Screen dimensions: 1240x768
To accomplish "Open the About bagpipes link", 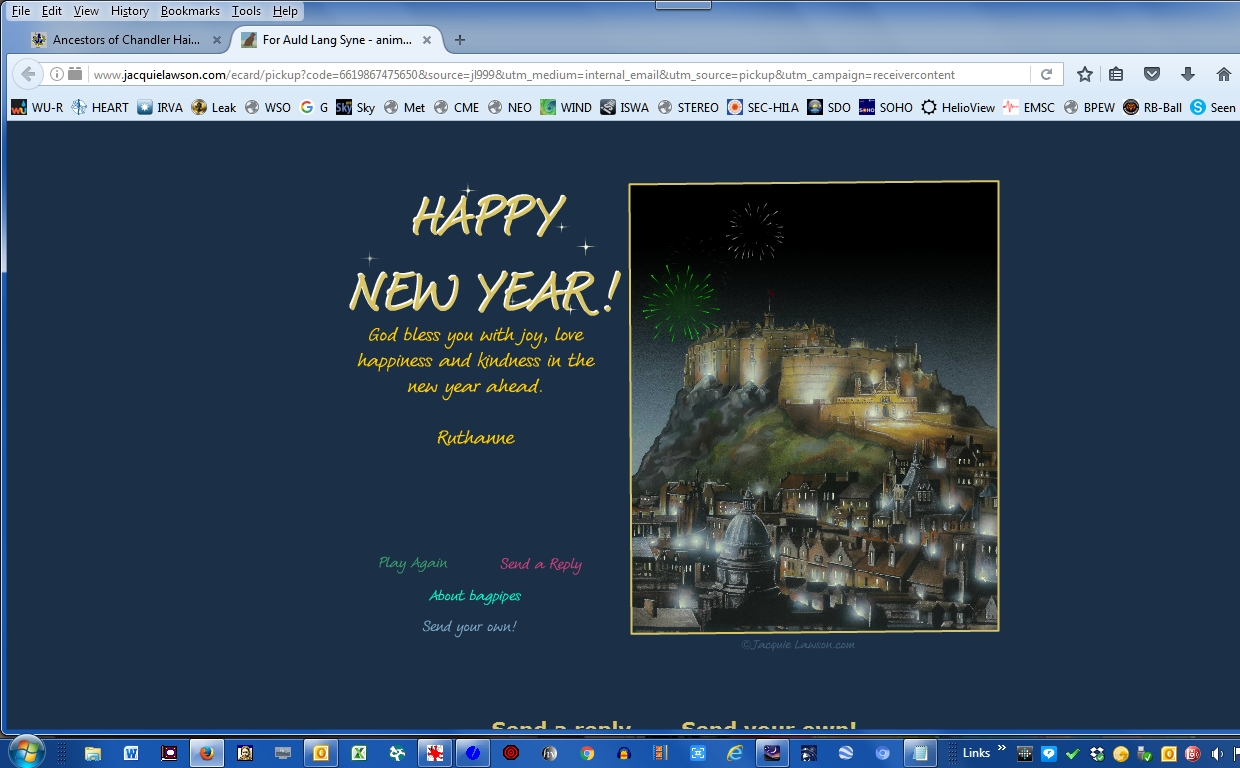I will click(475, 596).
